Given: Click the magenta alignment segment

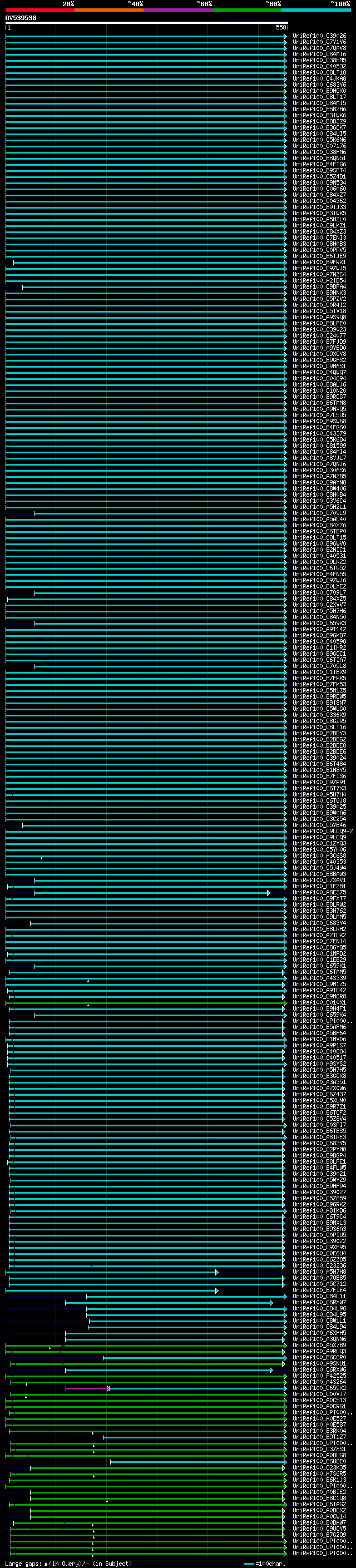Looking at the screenshot, I should pyautogui.click(x=87, y=1388).
